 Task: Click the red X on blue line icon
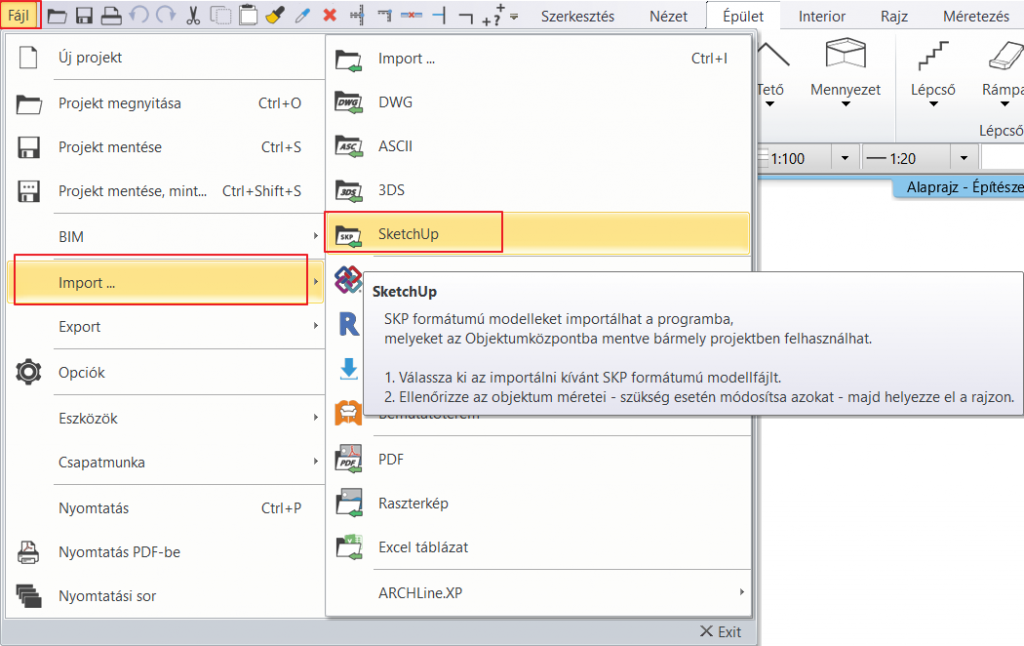point(411,15)
